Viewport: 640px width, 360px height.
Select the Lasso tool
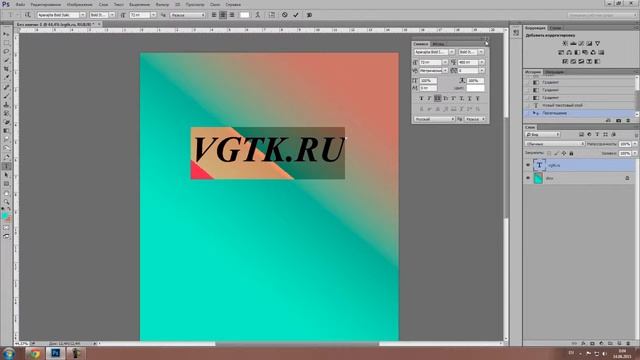pos(6,51)
